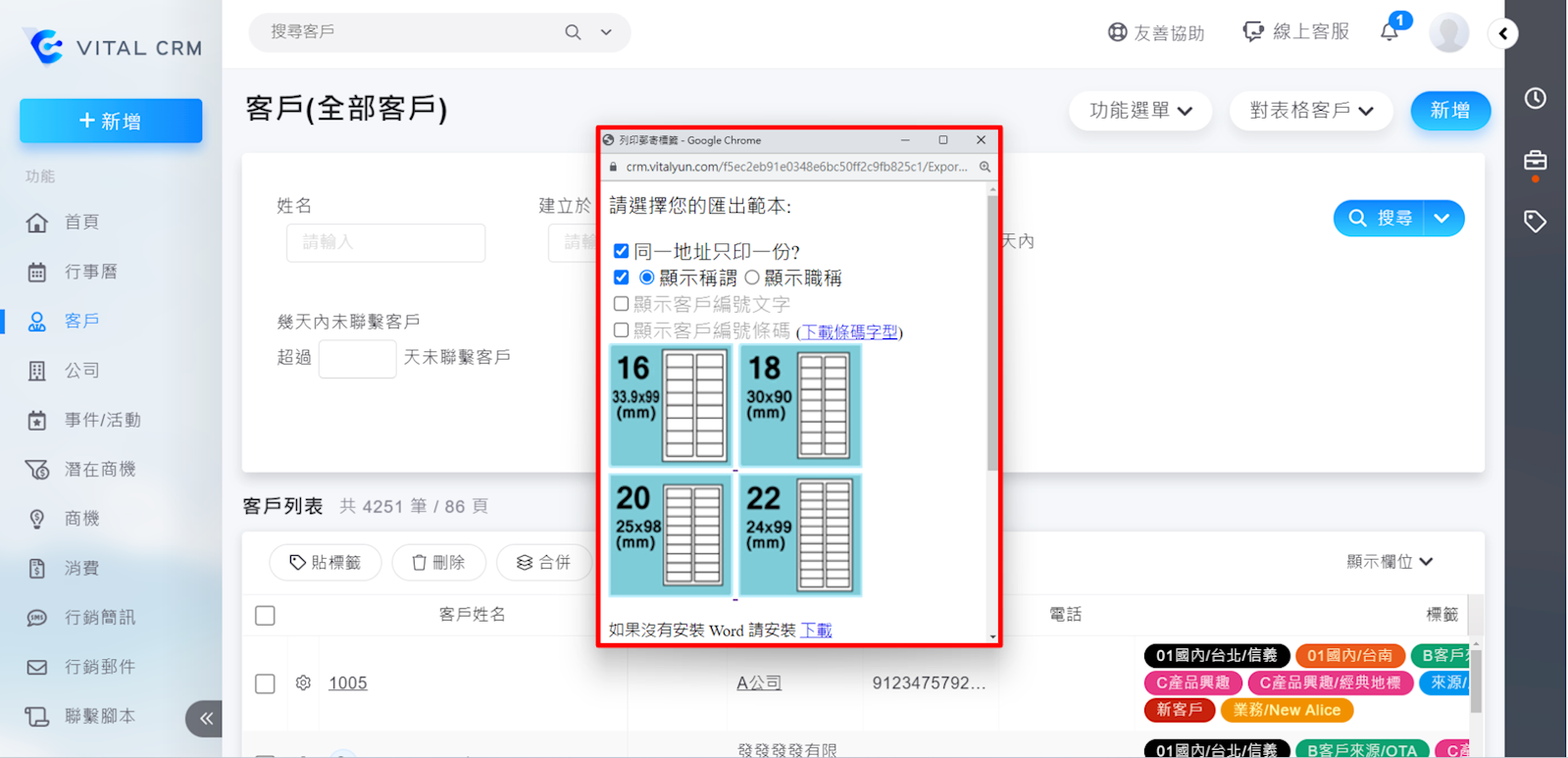This screenshot has width=1568, height=758.
Task: Go to 行事曆 in sidebar
Action: 90,272
